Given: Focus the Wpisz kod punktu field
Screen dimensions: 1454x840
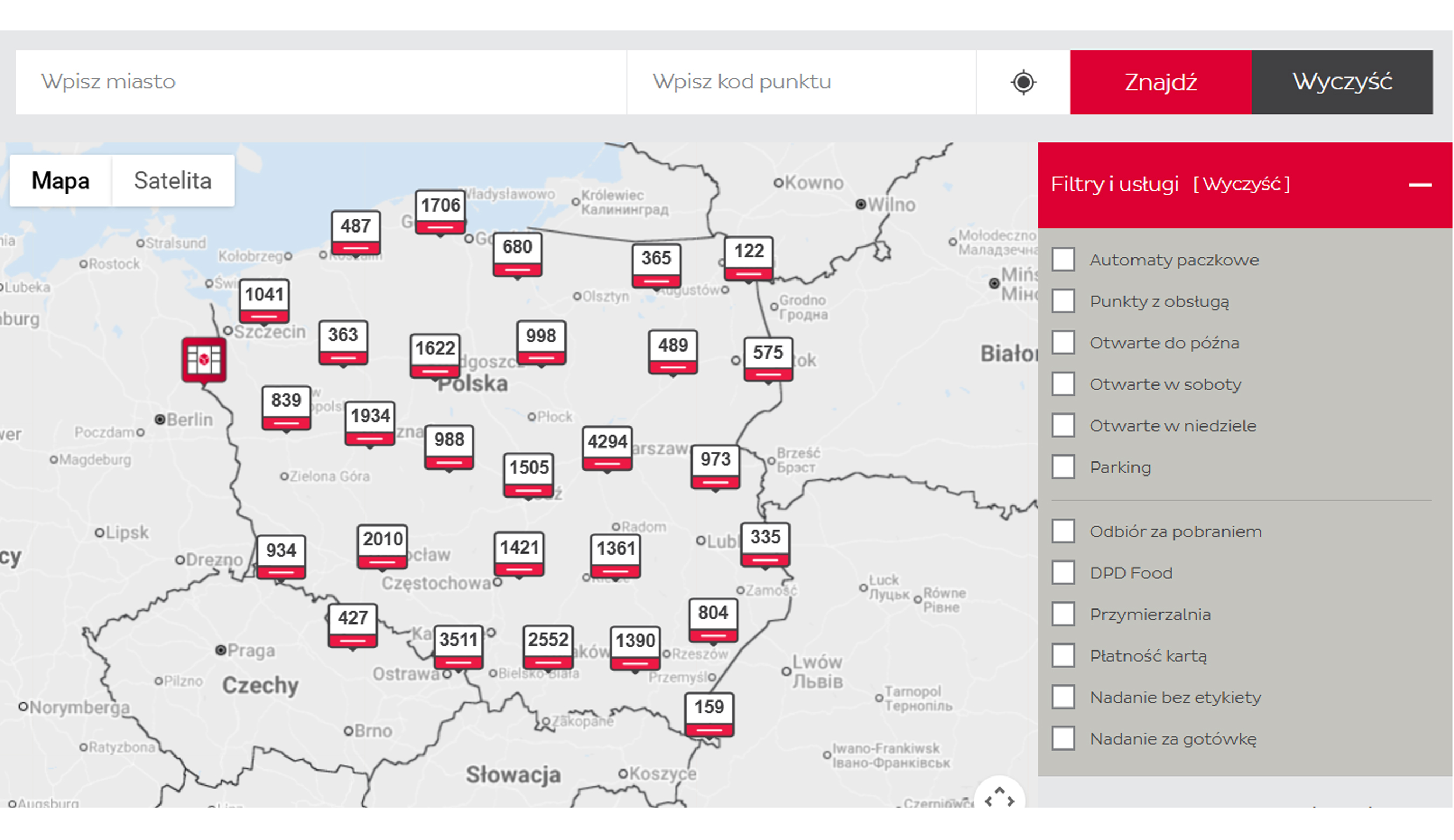Looking at the screenshot, I should [801, 82].
